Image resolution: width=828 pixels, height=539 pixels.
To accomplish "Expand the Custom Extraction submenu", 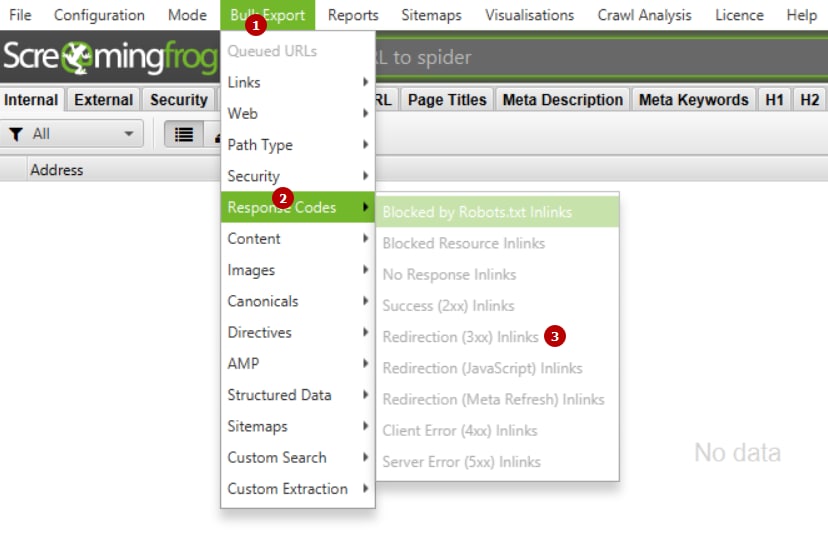I will point(298,488).
